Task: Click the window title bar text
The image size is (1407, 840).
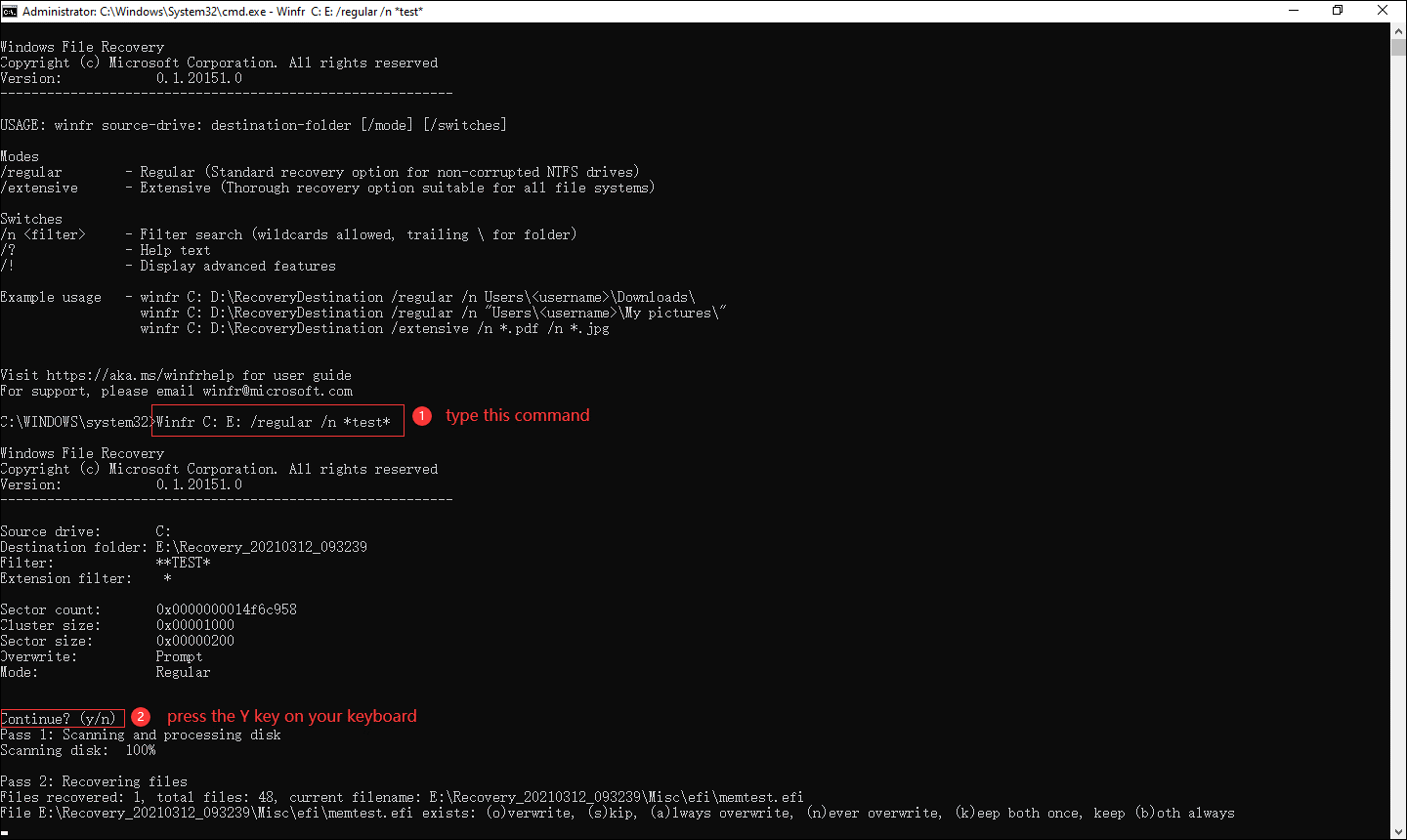Action: pos(223,11)
